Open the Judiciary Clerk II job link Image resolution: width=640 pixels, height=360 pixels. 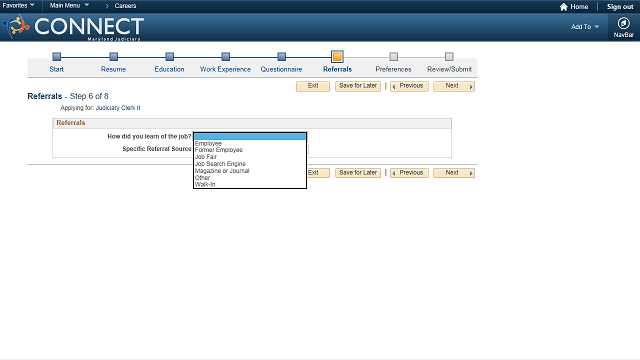point(118,108)
